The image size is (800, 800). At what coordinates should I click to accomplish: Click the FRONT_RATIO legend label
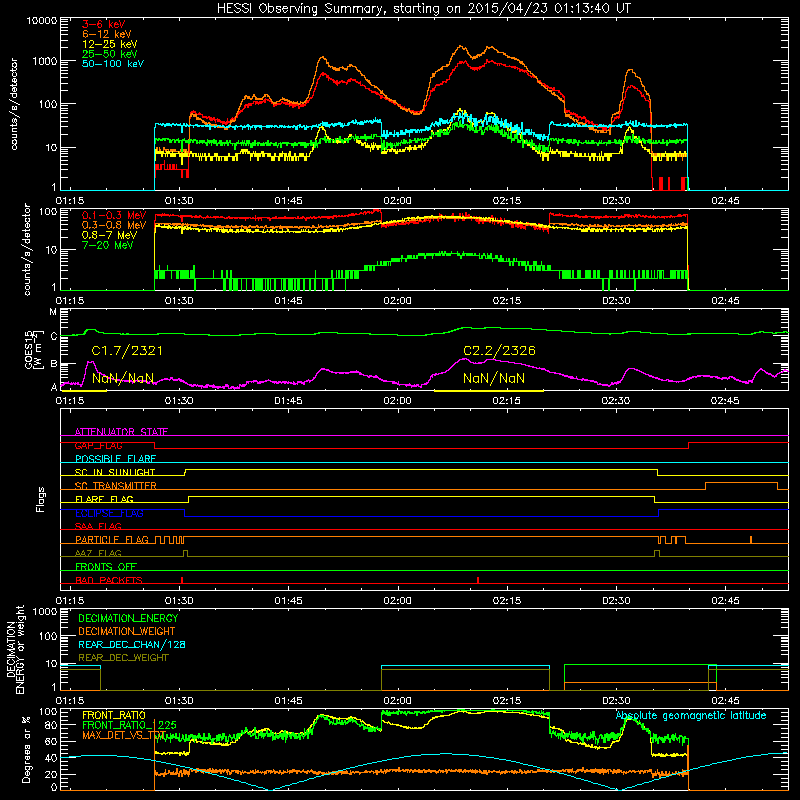point(114,715)
